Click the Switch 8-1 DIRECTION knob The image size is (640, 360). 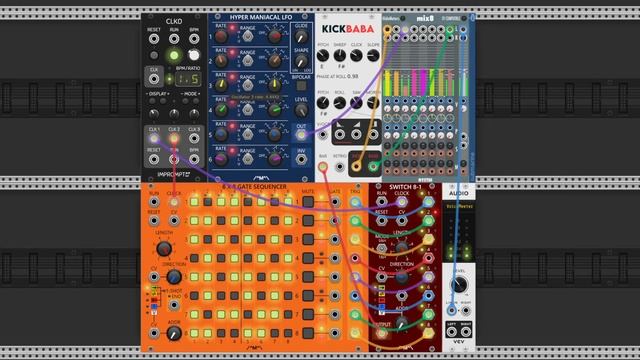point(402,277)
